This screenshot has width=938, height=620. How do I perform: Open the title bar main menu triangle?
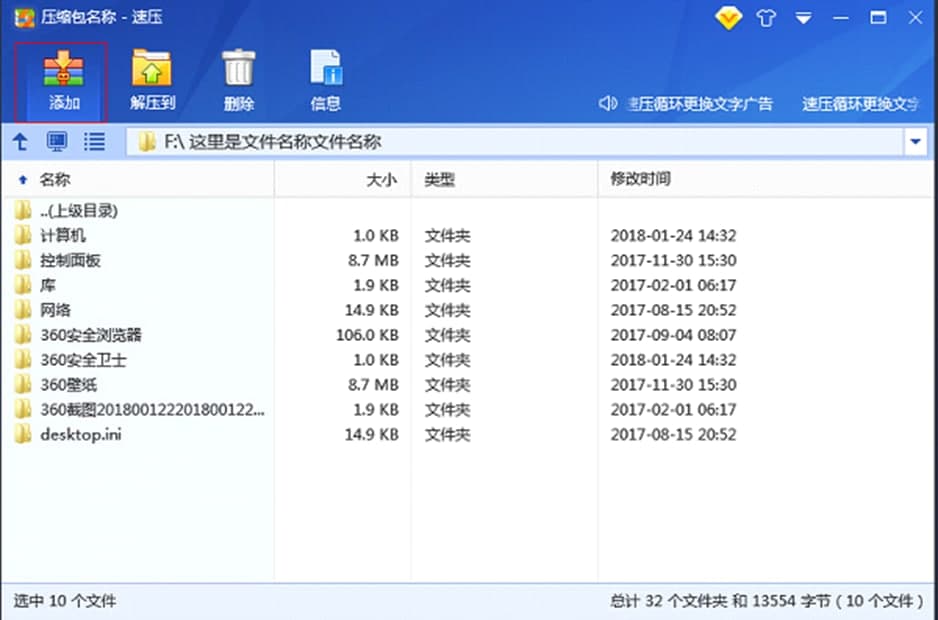coord(803,18)
